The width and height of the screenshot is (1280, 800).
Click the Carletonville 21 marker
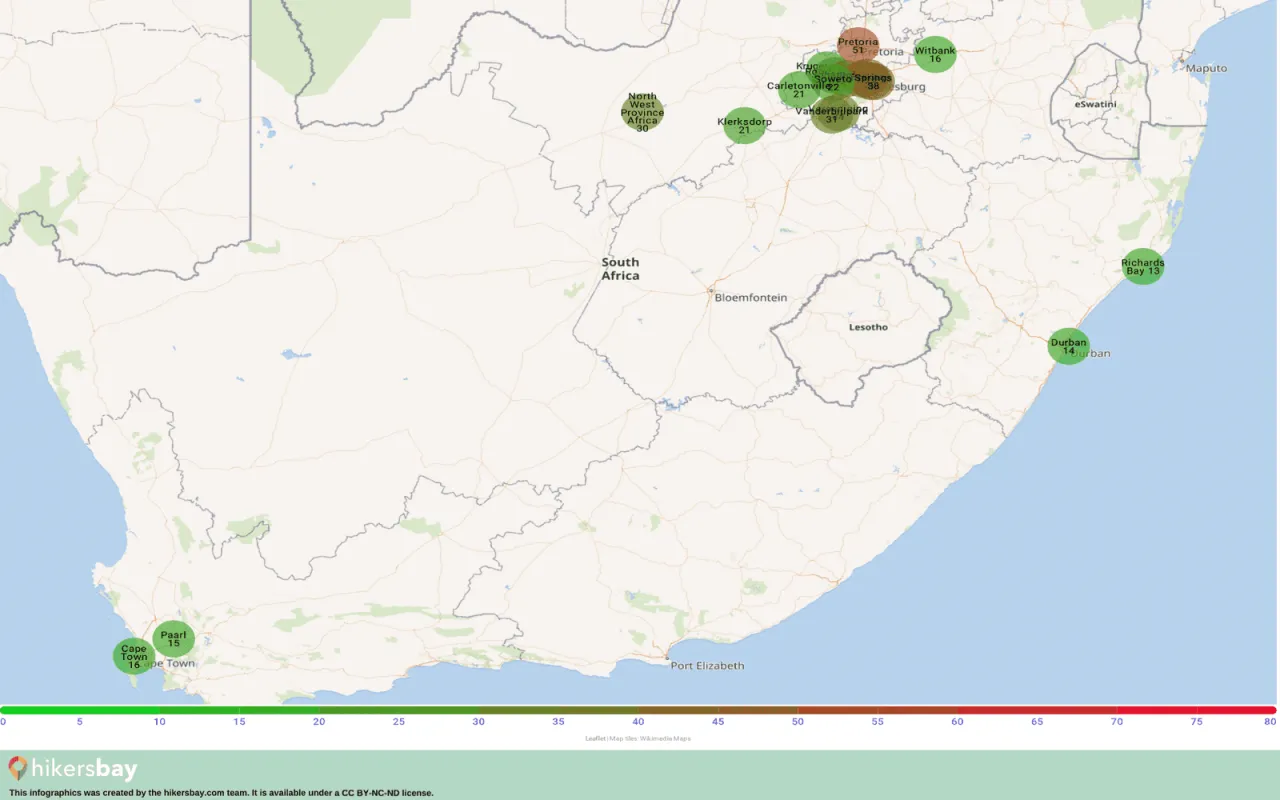(799, 90)
